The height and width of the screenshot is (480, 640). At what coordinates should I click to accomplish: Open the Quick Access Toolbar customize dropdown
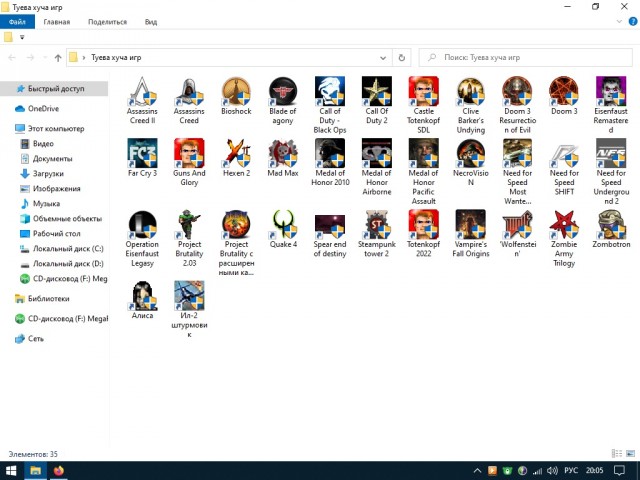22,37
